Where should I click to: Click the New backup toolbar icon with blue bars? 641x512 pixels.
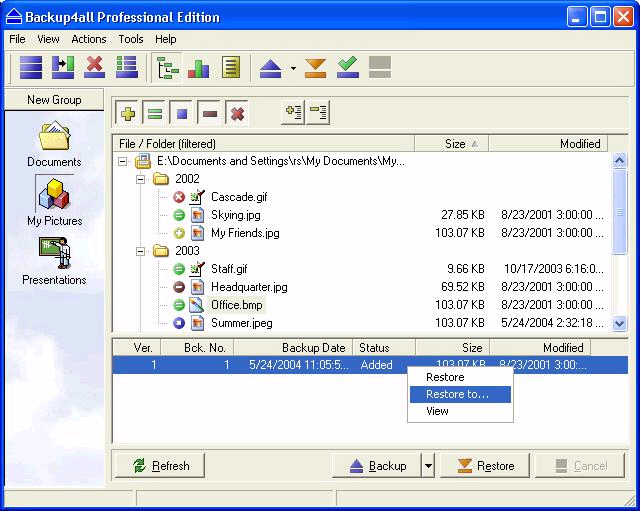[x=31, y=67]
